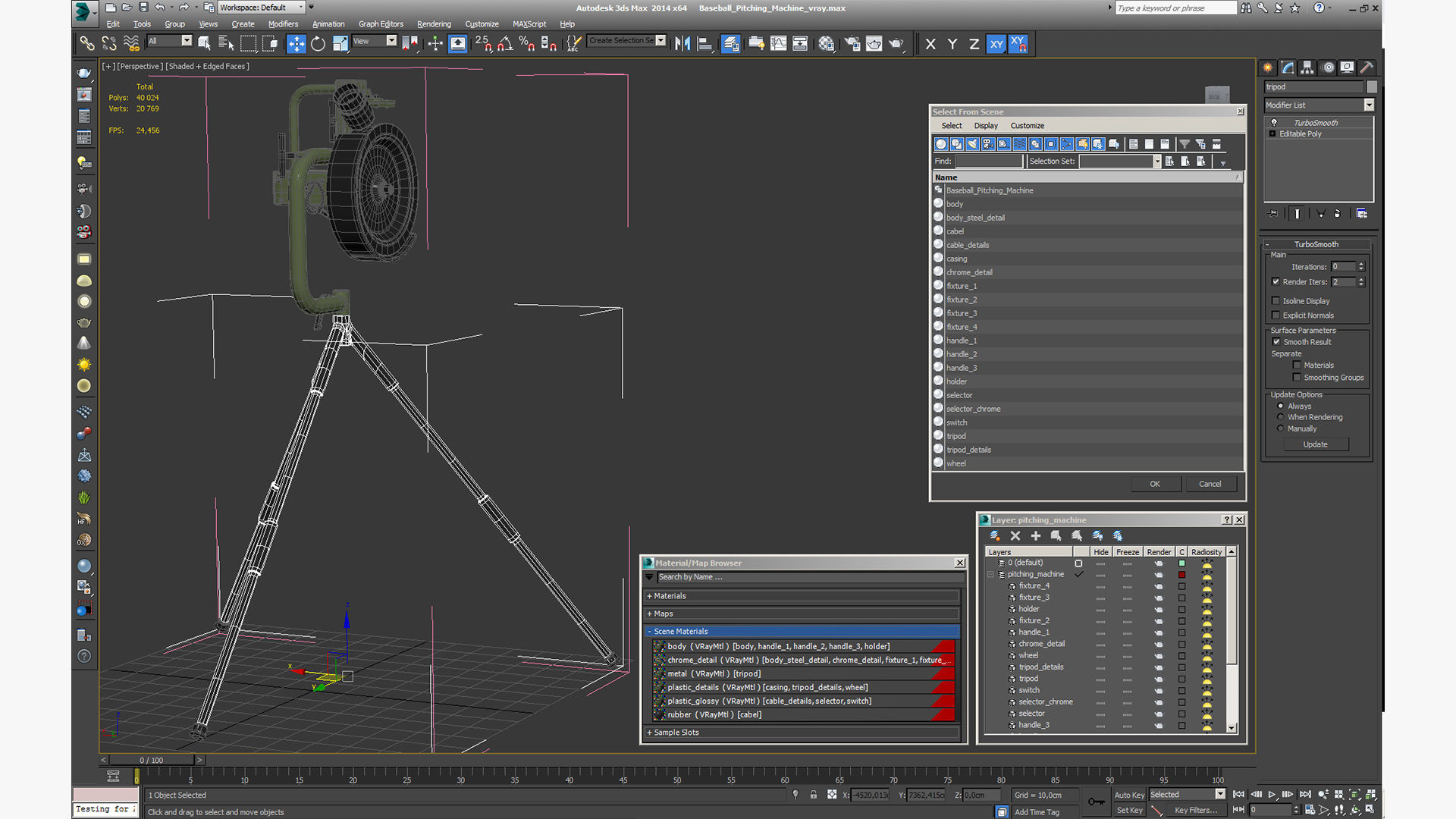Open the Material Editor icon
The width and height of the screenshot is (1456, 819).
pos(826,44)
